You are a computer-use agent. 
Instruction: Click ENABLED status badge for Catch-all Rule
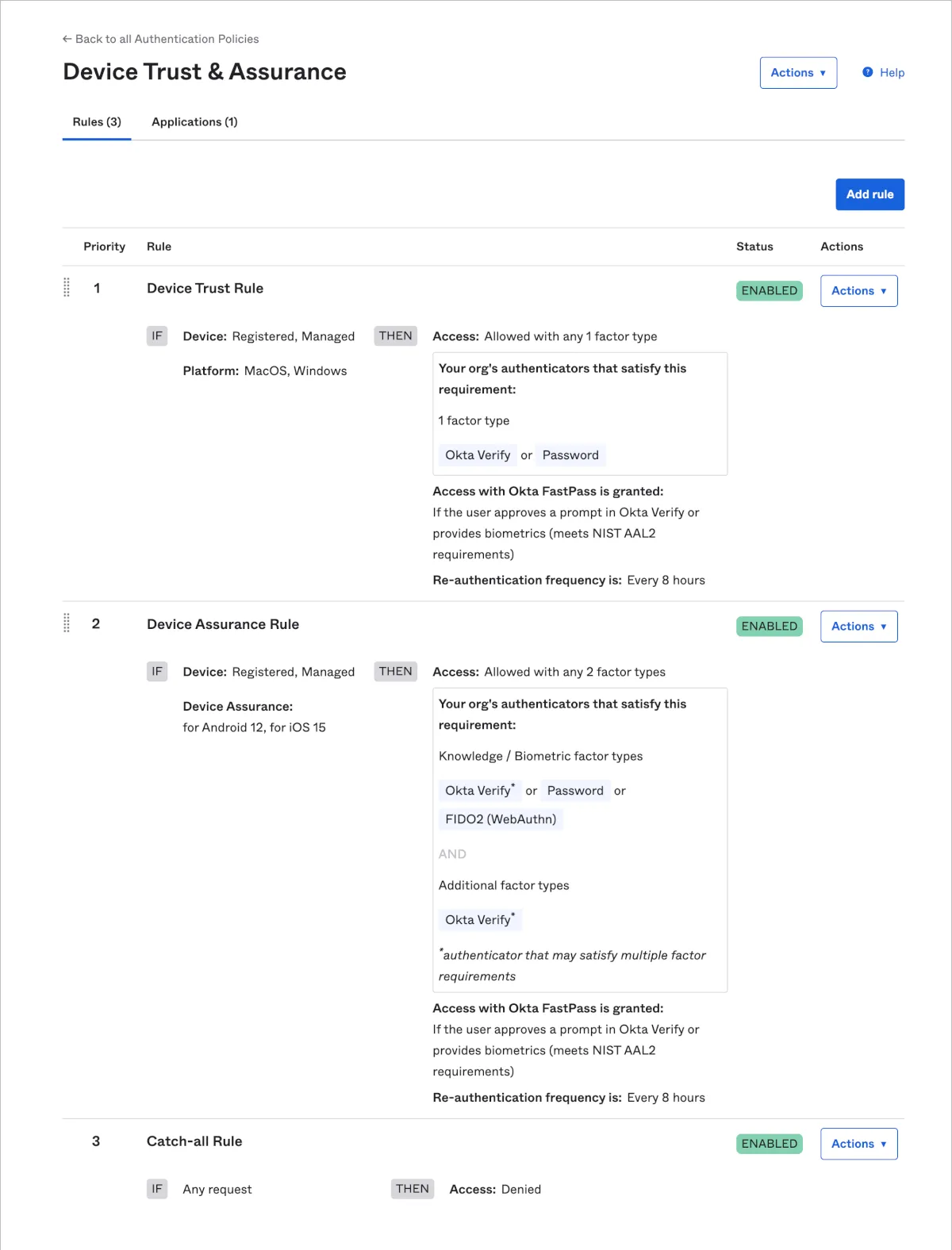click(x=769, y=1144)
